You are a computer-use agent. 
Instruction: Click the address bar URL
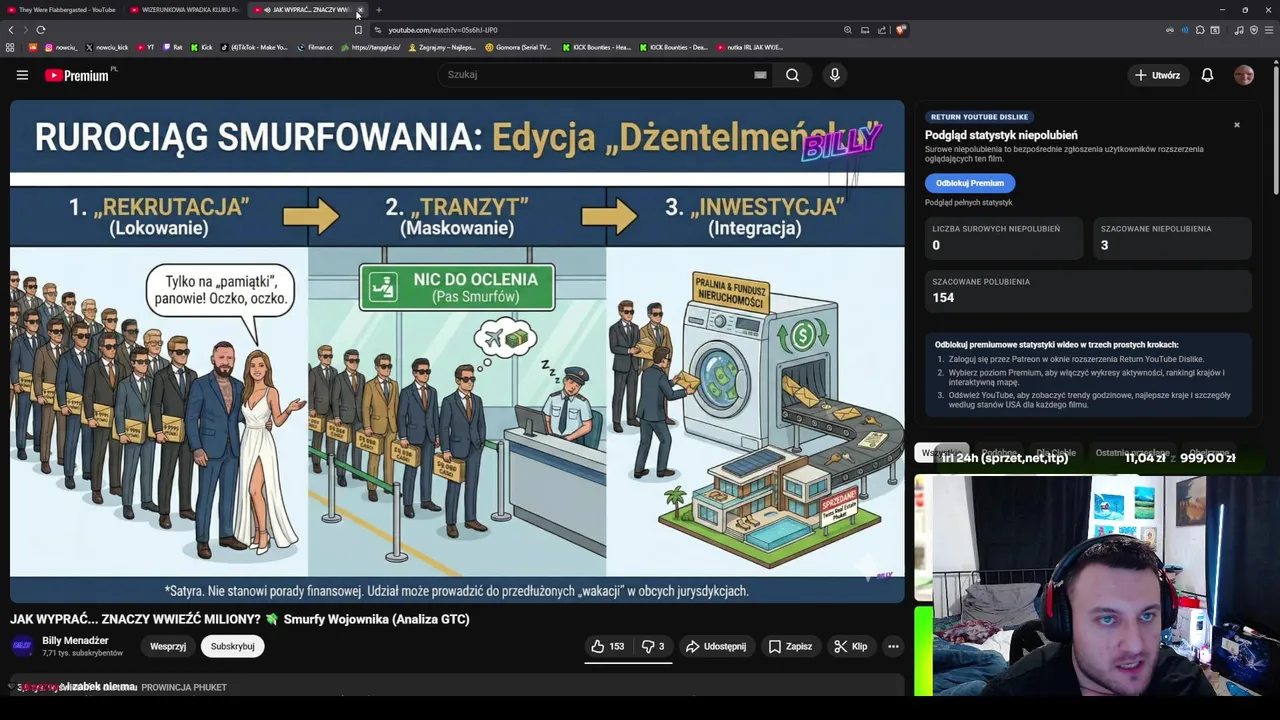point(443,30)
